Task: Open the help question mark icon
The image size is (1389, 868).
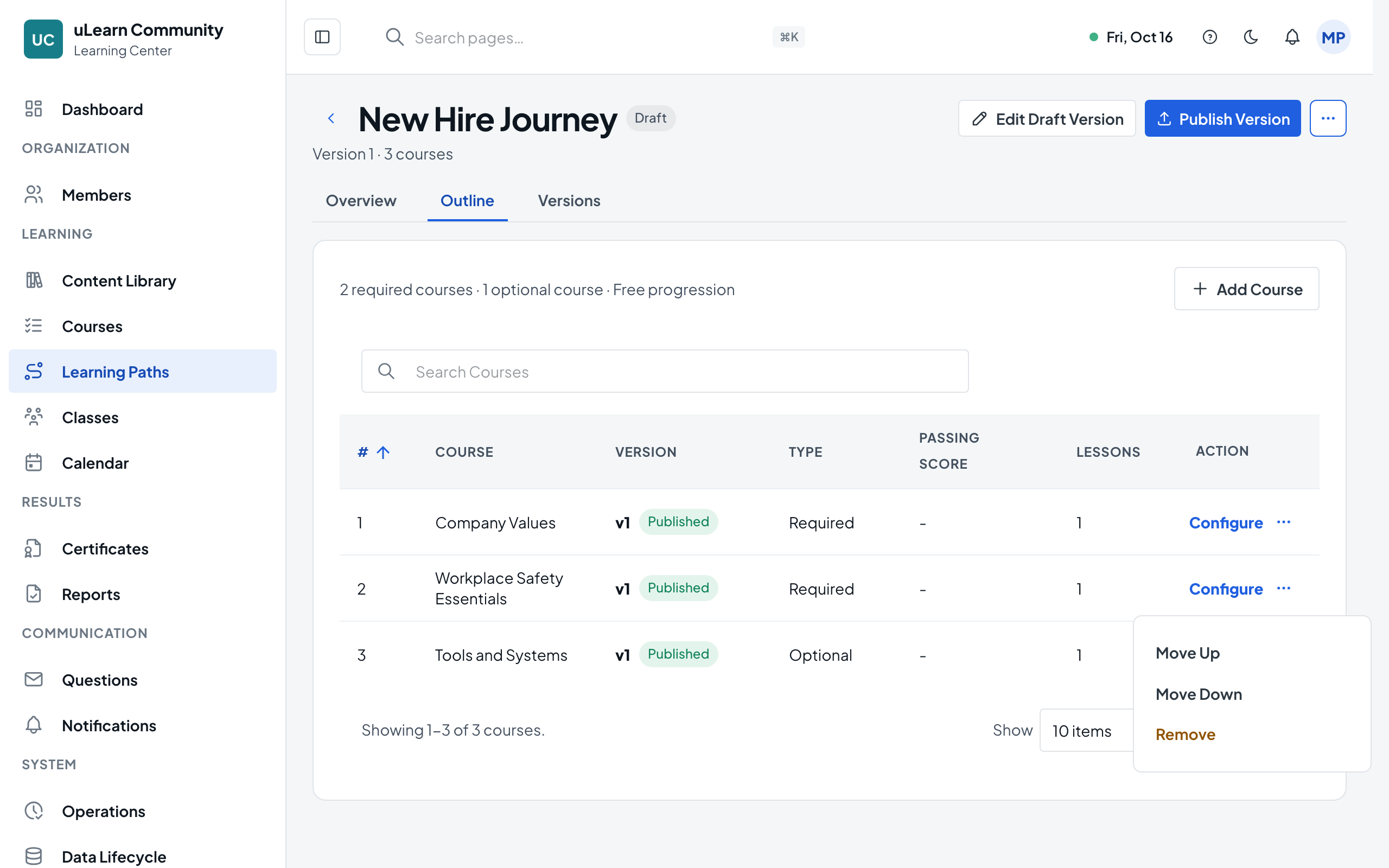Action: click(x=1209, y=37)
